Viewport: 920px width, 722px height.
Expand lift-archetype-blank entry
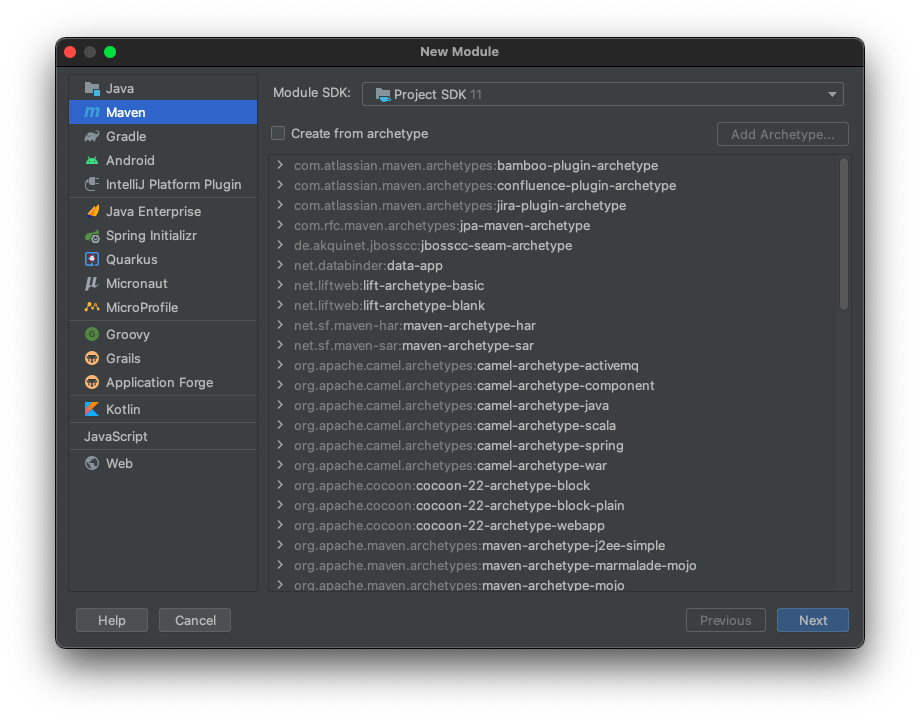[280, 305]
